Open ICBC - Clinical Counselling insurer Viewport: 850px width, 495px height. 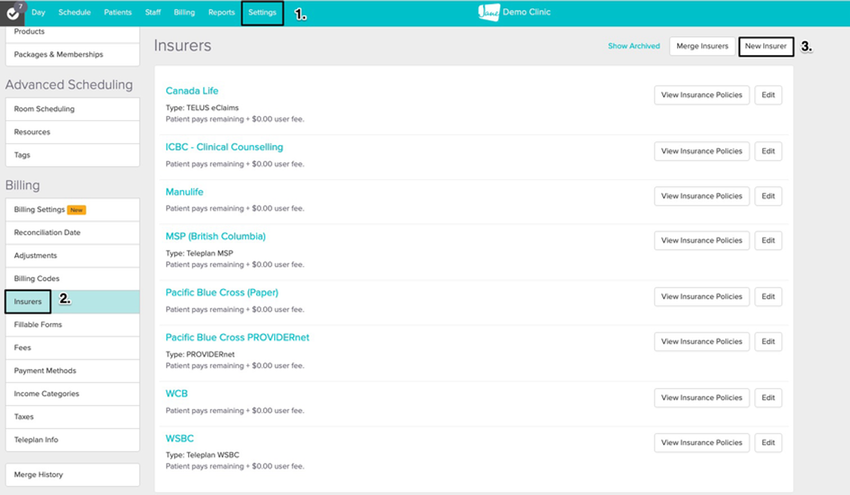click(224, 147)
